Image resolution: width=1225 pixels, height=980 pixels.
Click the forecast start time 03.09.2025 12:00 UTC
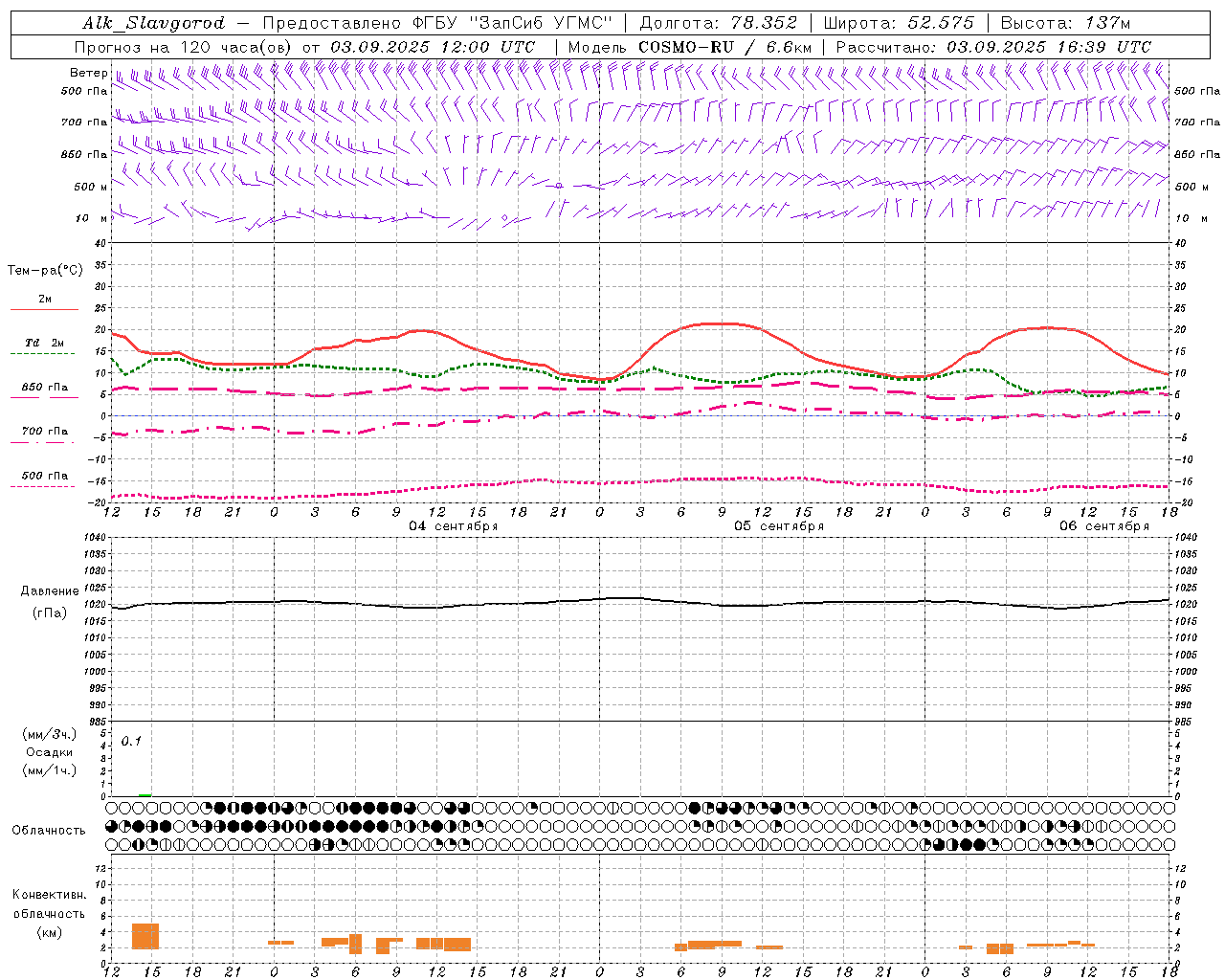tap(433, 47)
